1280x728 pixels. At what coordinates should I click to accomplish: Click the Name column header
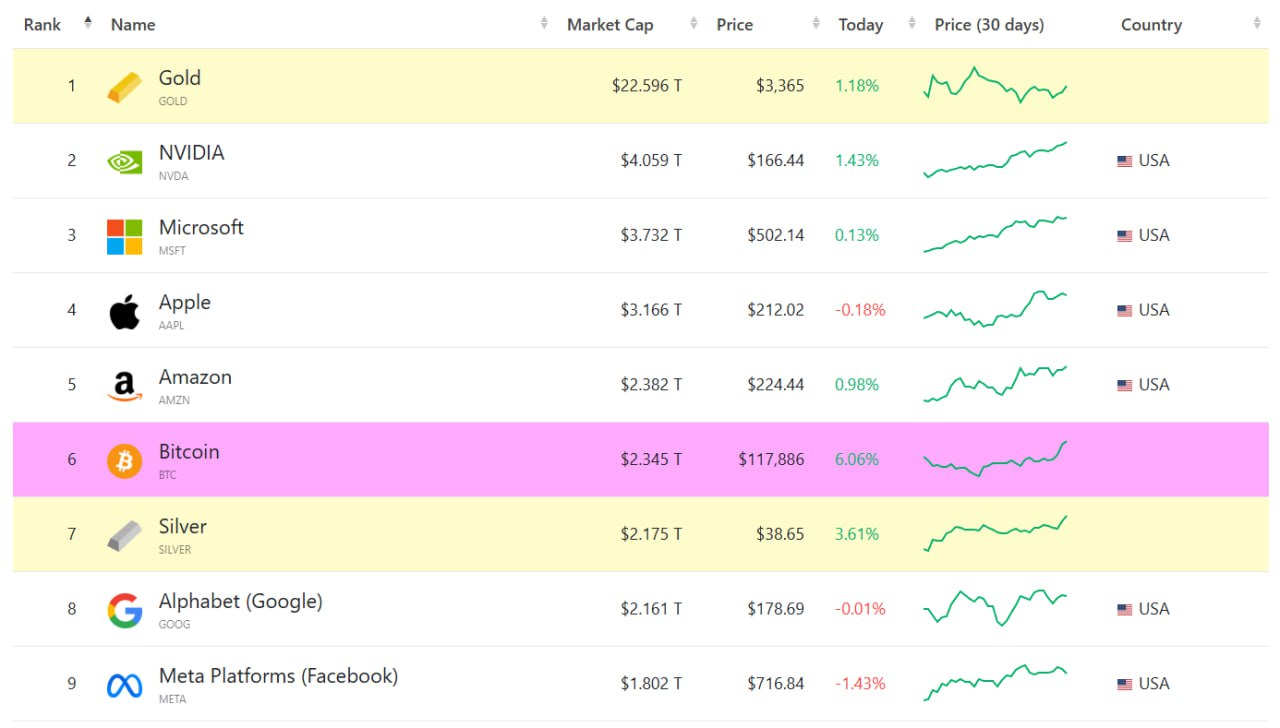[x=133, y=24]
